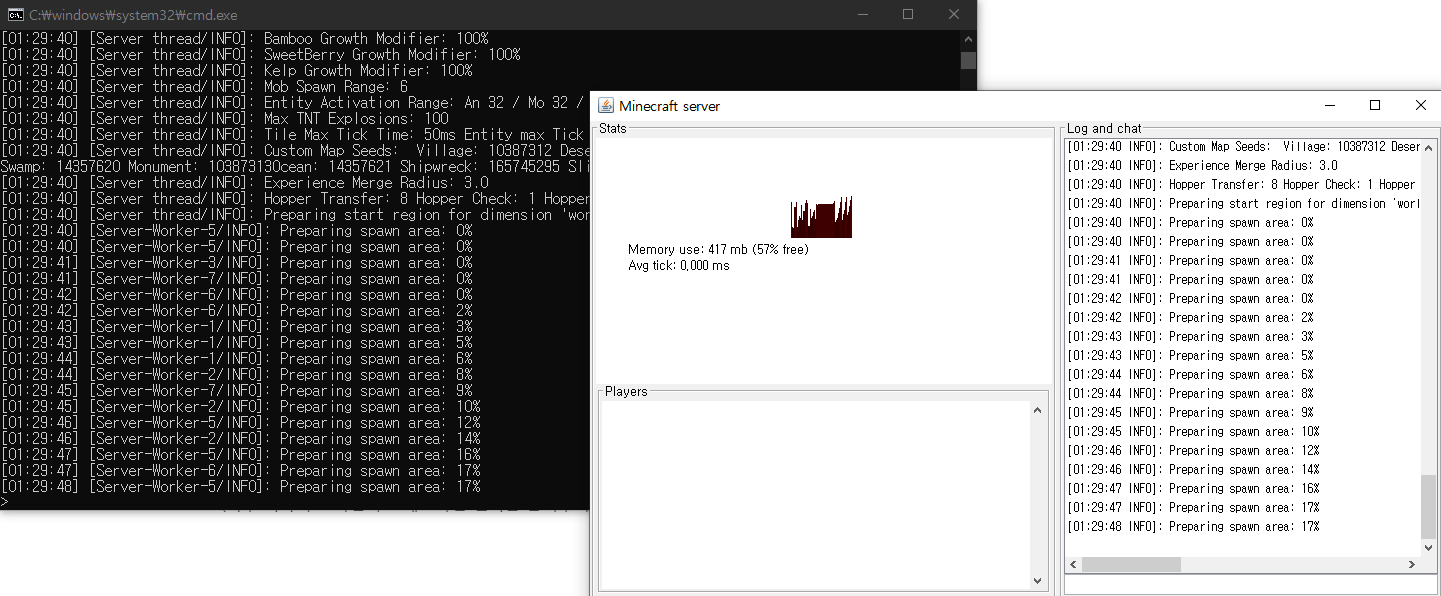1441x596 pixels.
Task: Click the Players list scroll up arrow
Action: tap(1037, 410)
